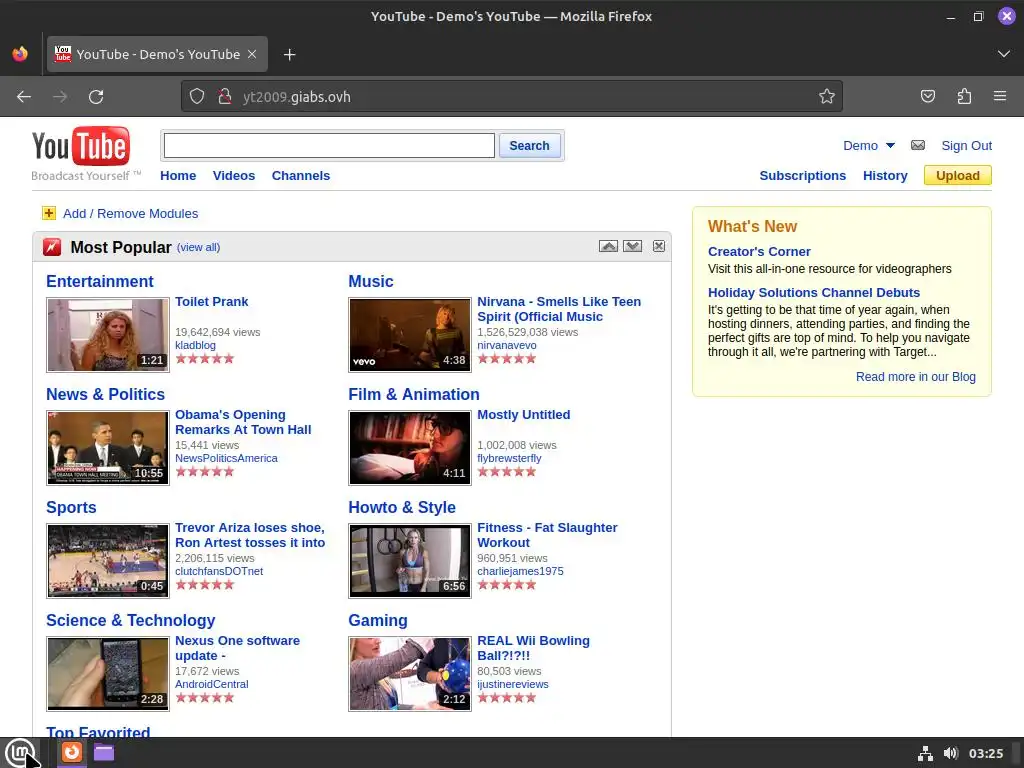This screenshot has height=768, width=1024.
Task: Open the Videos menu item
Action: tap(234, 176)
